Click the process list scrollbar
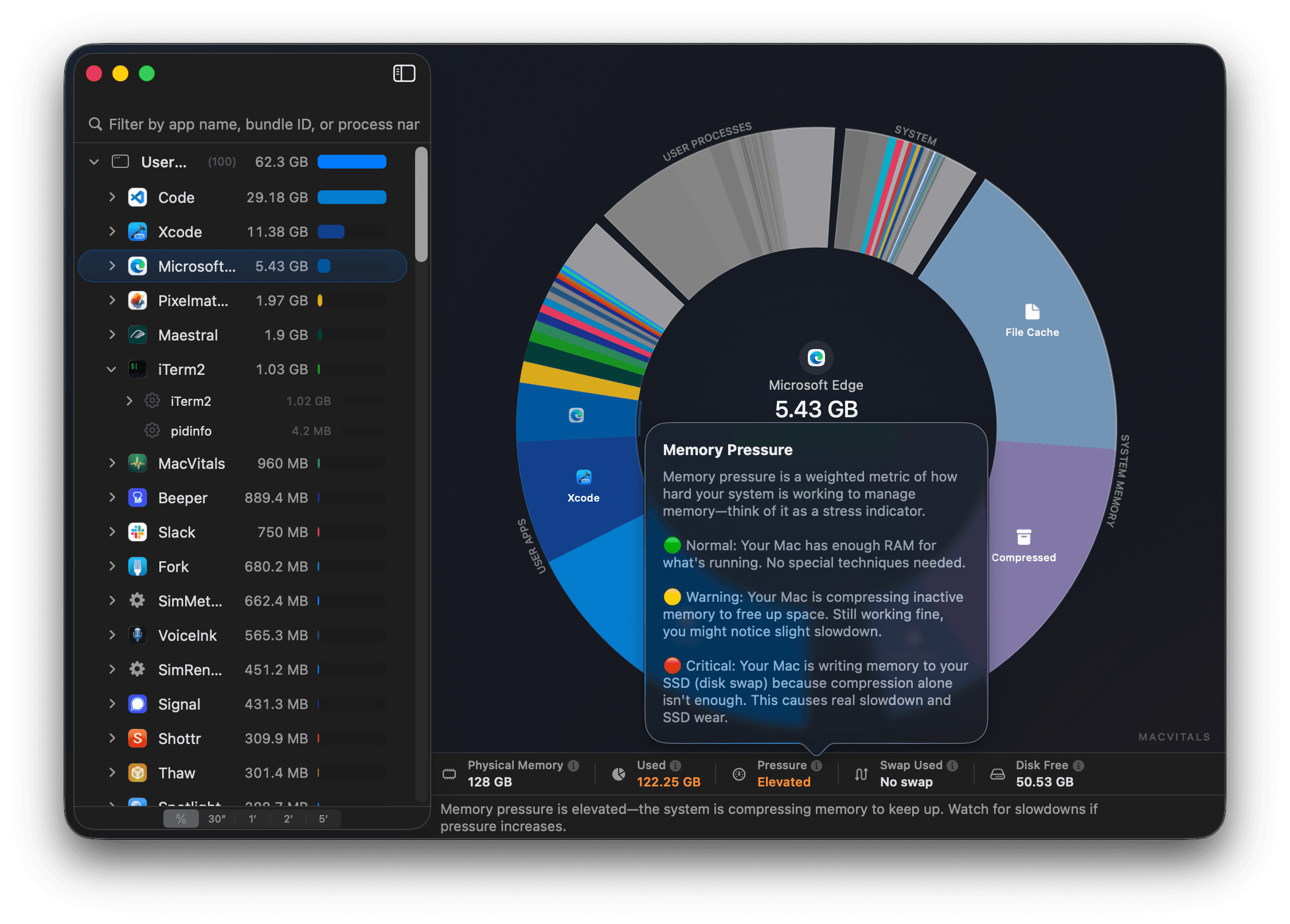 (421, 204)
